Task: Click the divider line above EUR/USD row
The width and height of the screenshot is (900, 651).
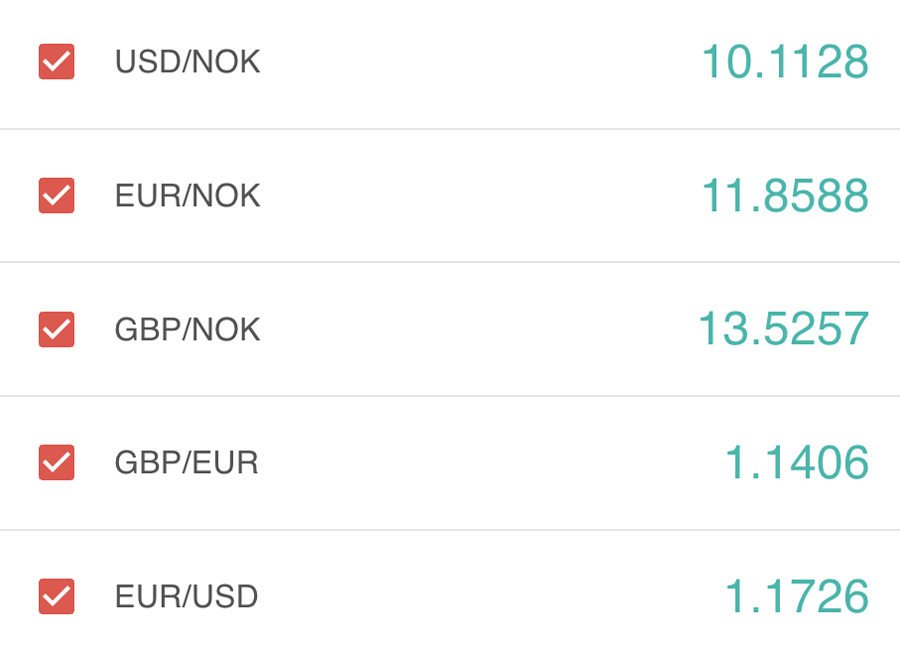Action: 450,530
